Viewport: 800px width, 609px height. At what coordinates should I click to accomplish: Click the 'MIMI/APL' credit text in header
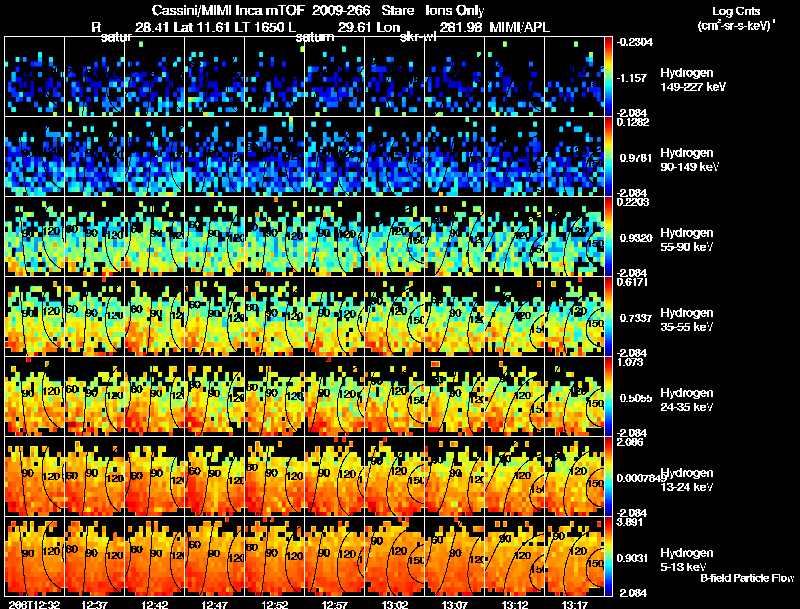pyautogui.click(x=520, y=28)
